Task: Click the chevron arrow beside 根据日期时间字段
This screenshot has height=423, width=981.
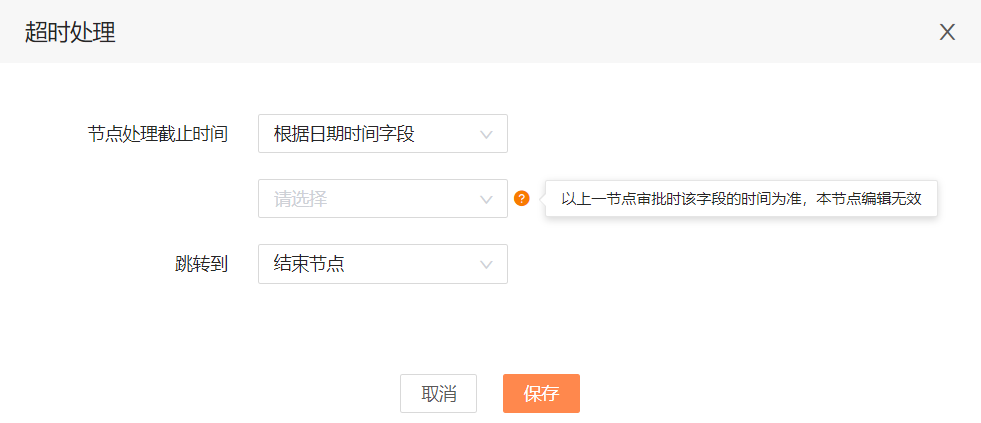Action: (486, 135)
